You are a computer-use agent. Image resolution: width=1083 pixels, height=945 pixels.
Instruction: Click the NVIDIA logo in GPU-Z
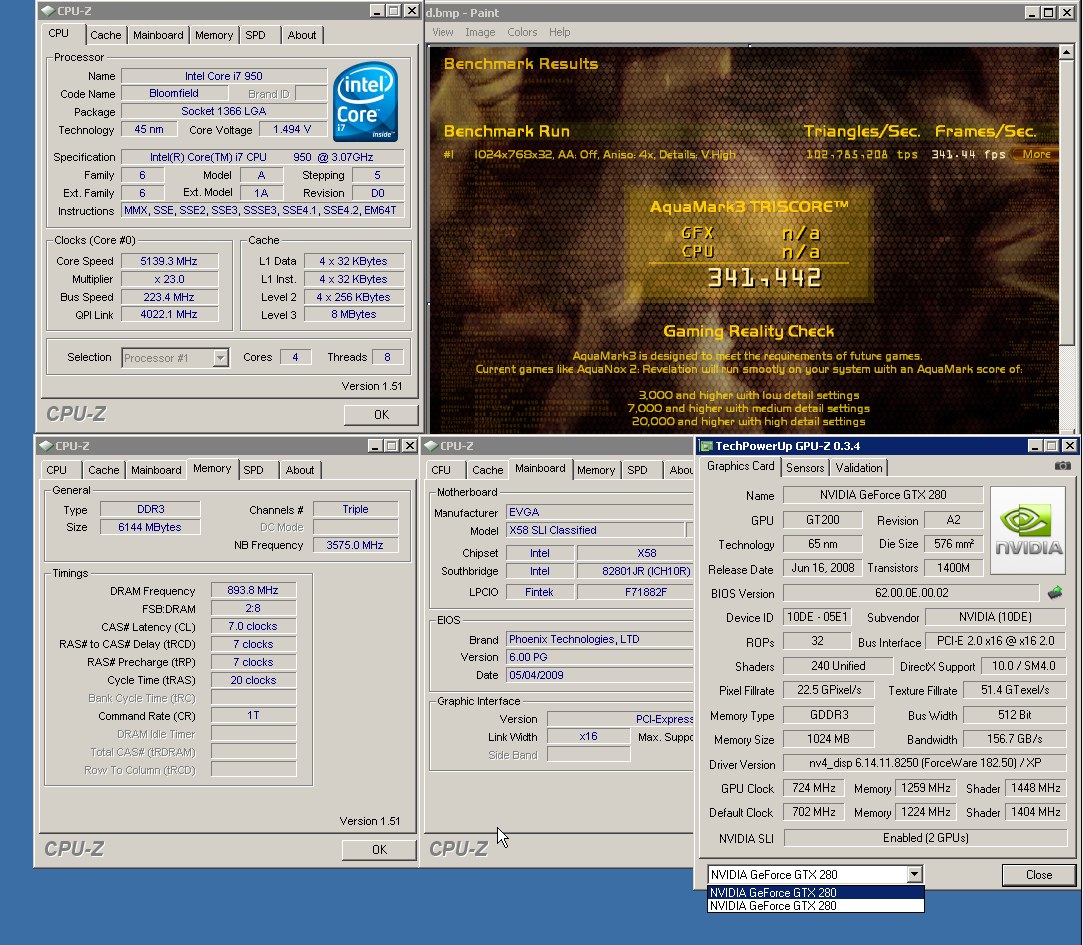coord(1028,531)
